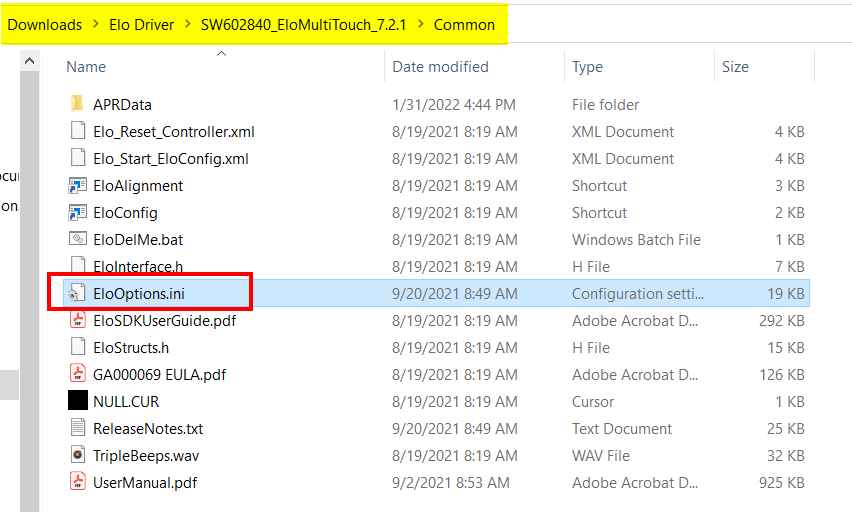This screenshot has height=512, width=852.
Task: Select the Elo_Start_EloConfig.xml file icon
Action: coord(78,158)
